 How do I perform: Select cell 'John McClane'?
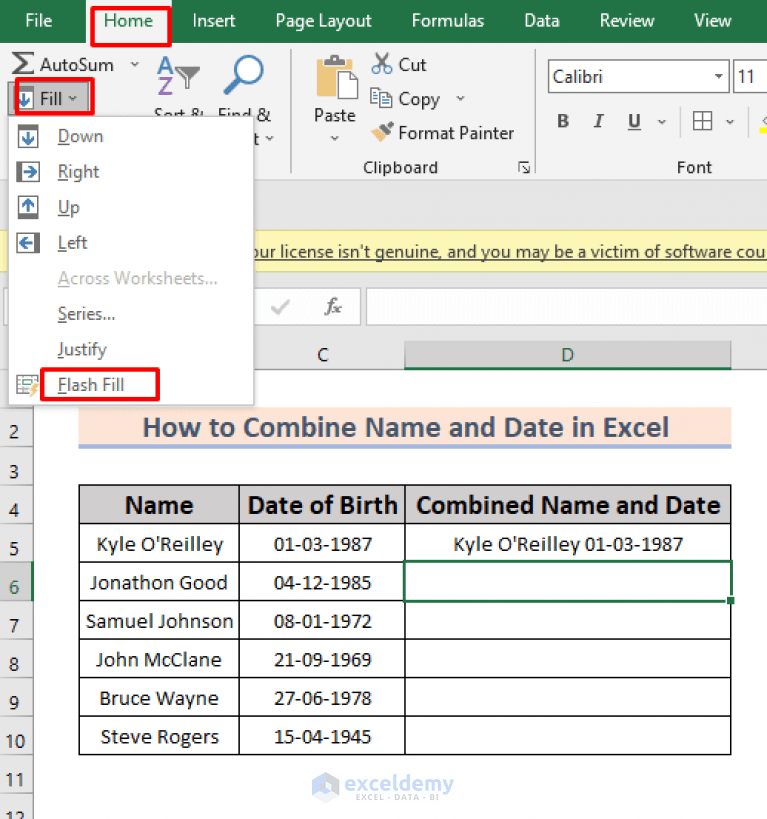[x=159, y=659]
